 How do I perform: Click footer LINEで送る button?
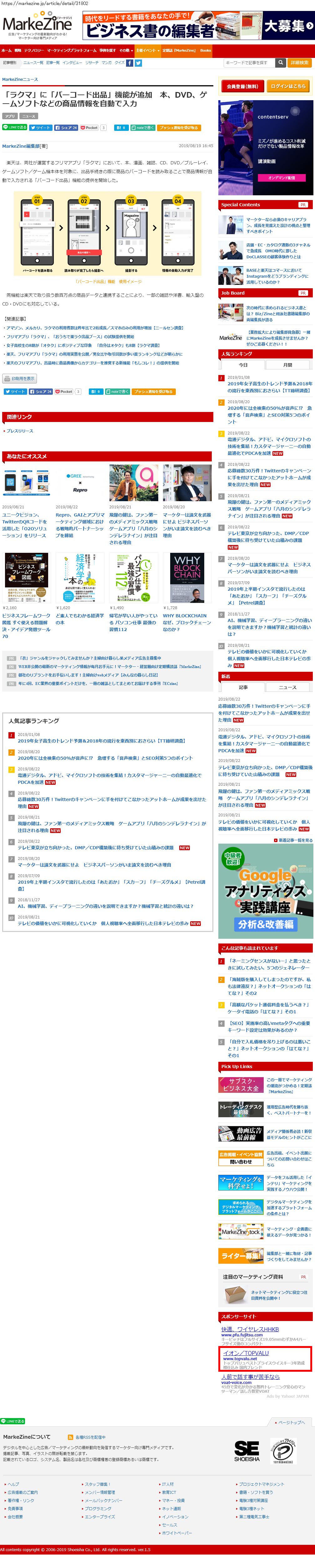click(13, 1421)
